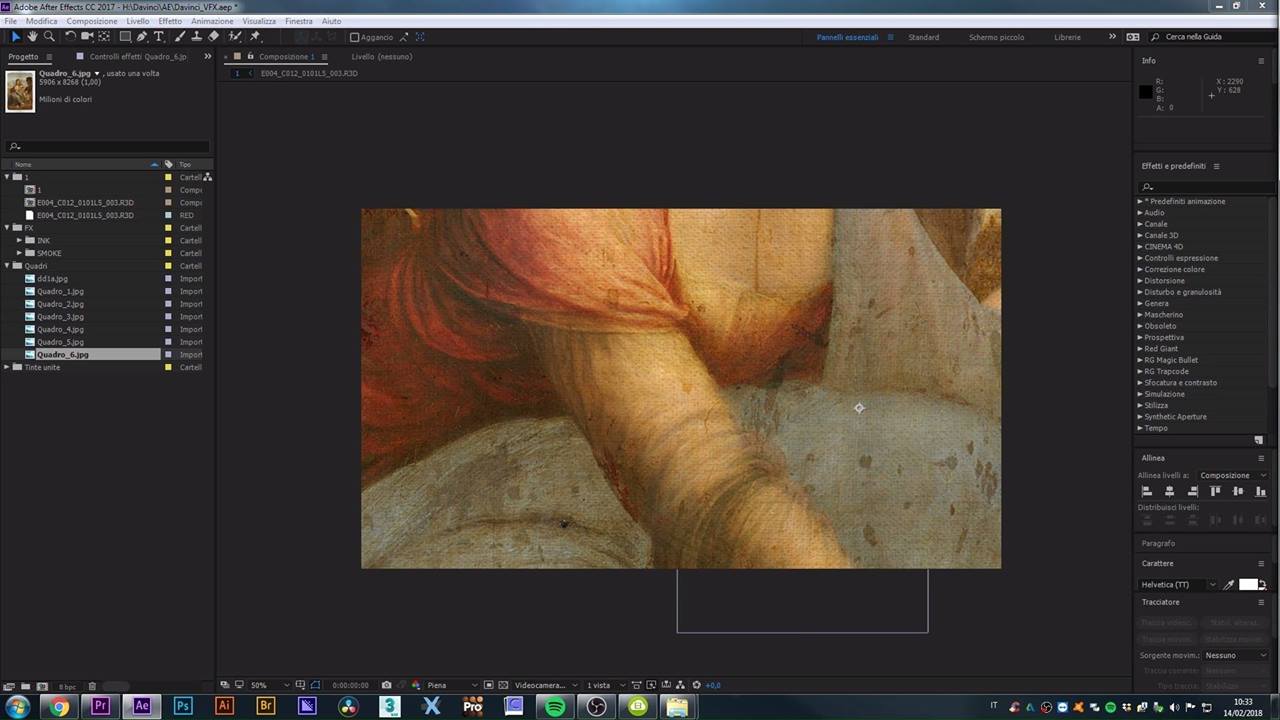Image resolution: width=1280 pixels, height=720 pixels.
Task: Open the 50% magnification dropdown
Action: (268, 685)
